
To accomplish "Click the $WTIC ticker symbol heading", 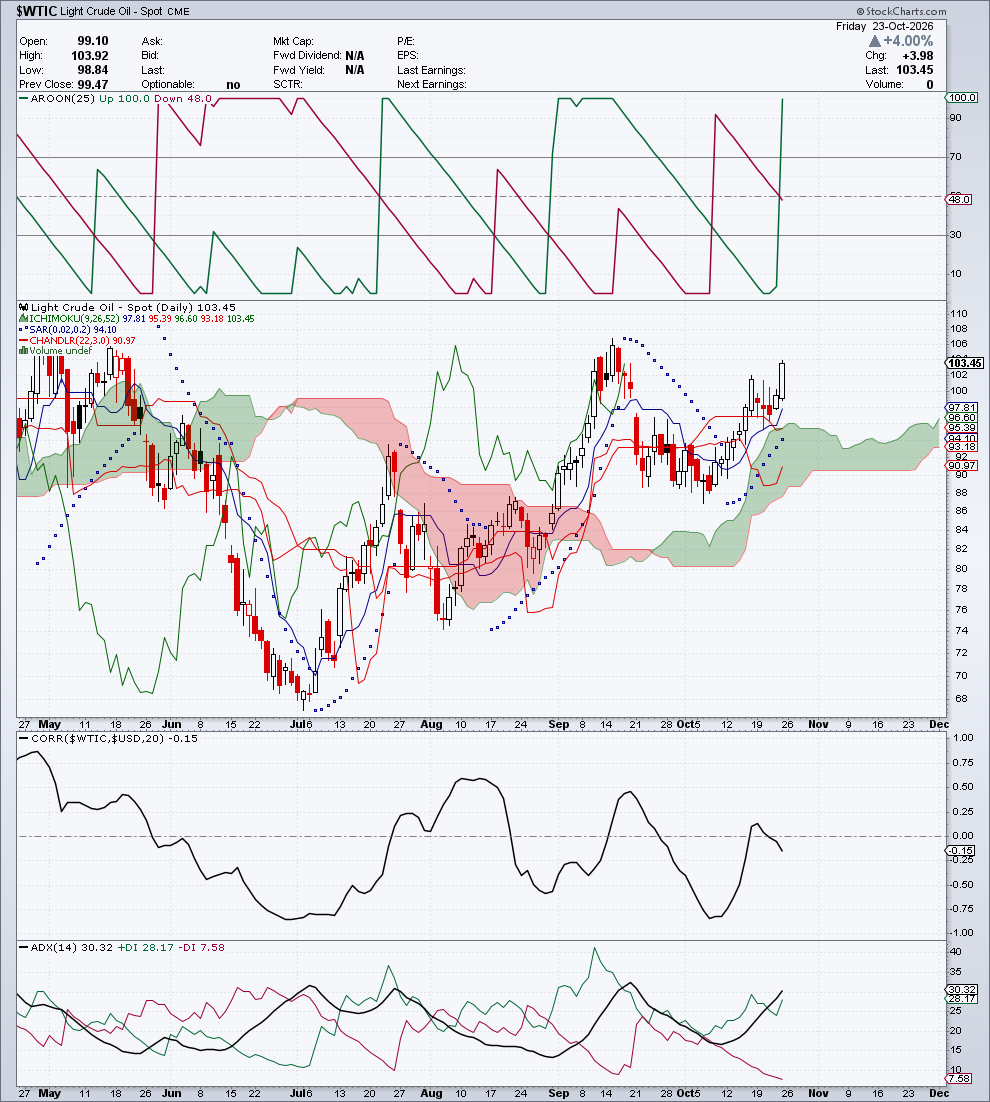I will (x=37, y=11).
